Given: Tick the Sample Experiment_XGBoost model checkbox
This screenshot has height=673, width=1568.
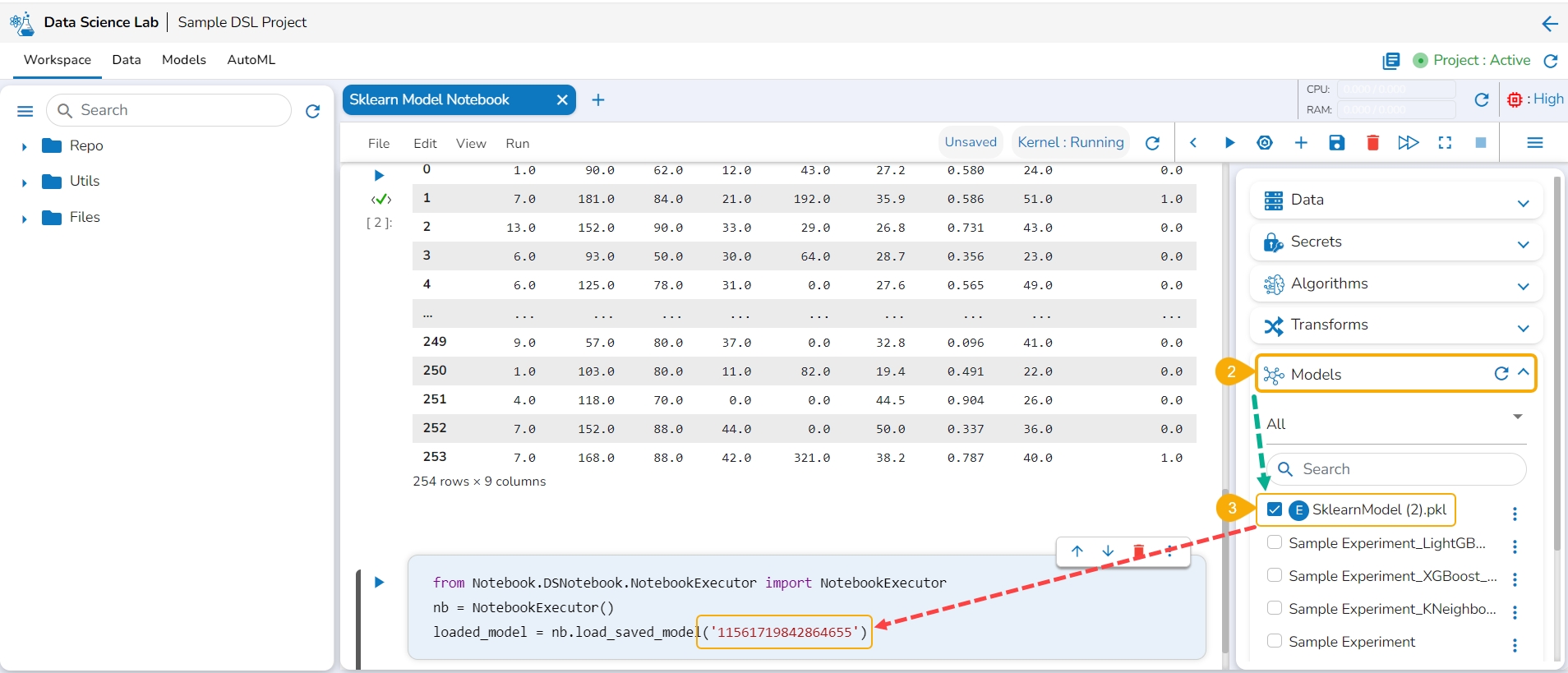Looking at the screenshot, I should pyautogui.click(x=1274, y=575).
